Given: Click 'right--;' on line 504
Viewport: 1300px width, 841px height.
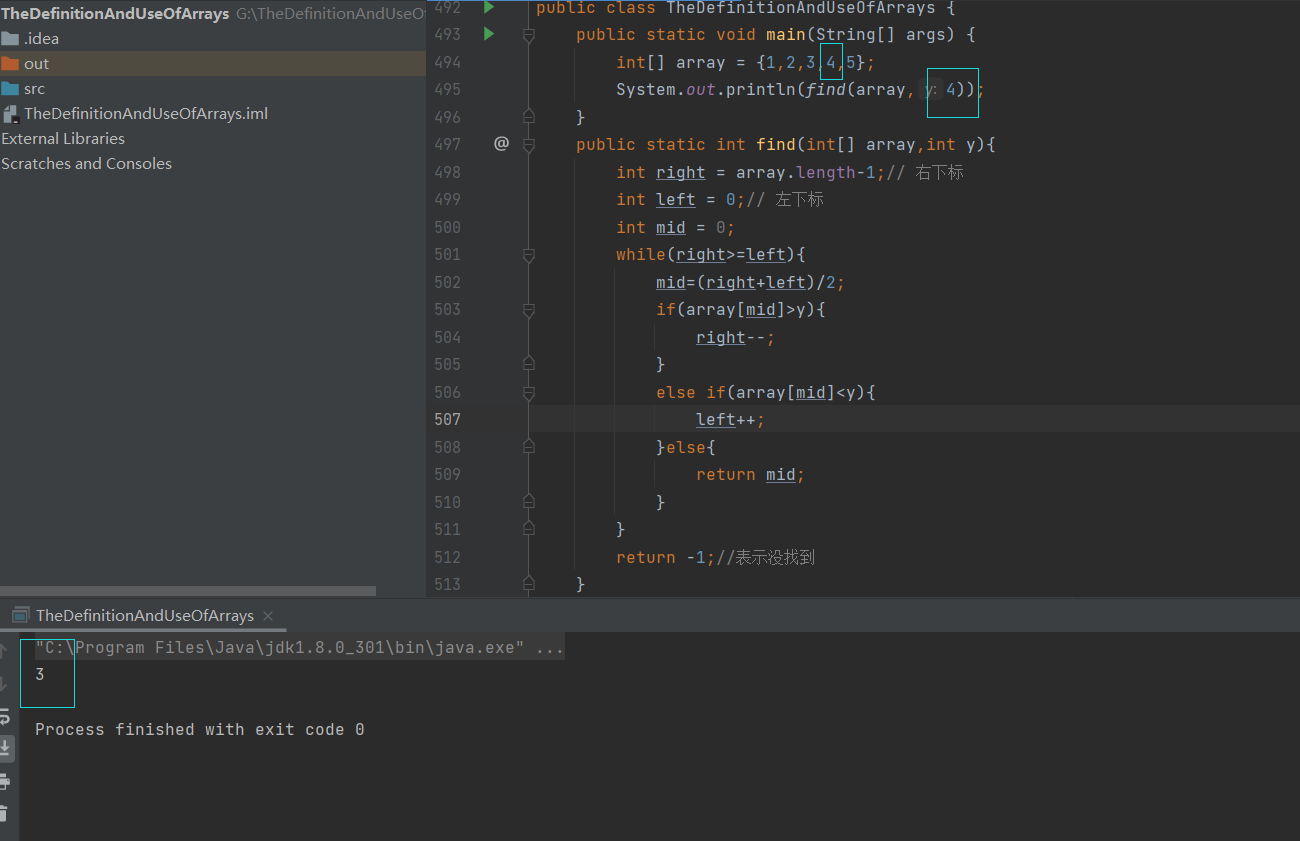Looking at the screenshot, I should coord(735,337).
